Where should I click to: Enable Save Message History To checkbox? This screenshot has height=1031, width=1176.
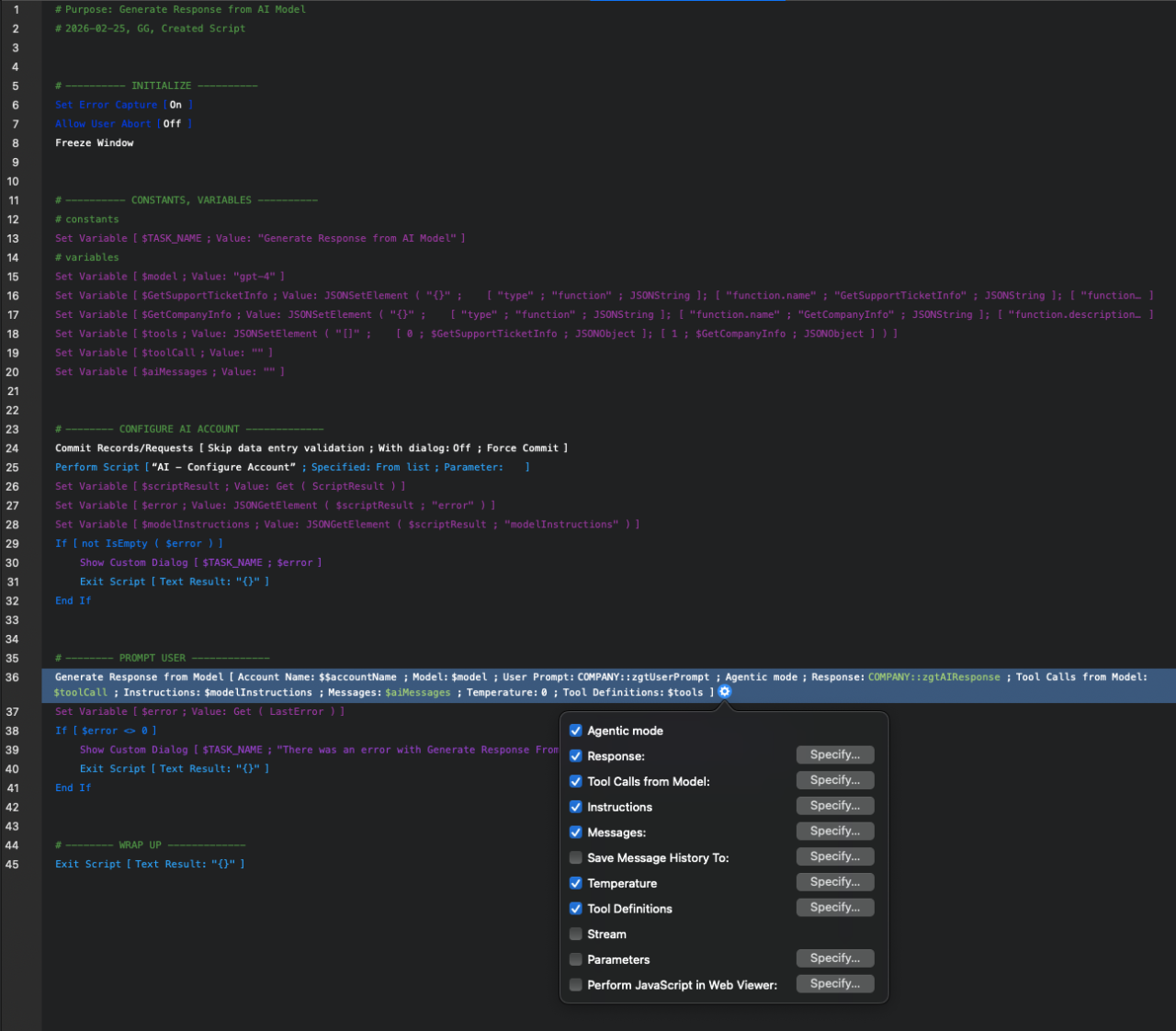pos(576,858)
